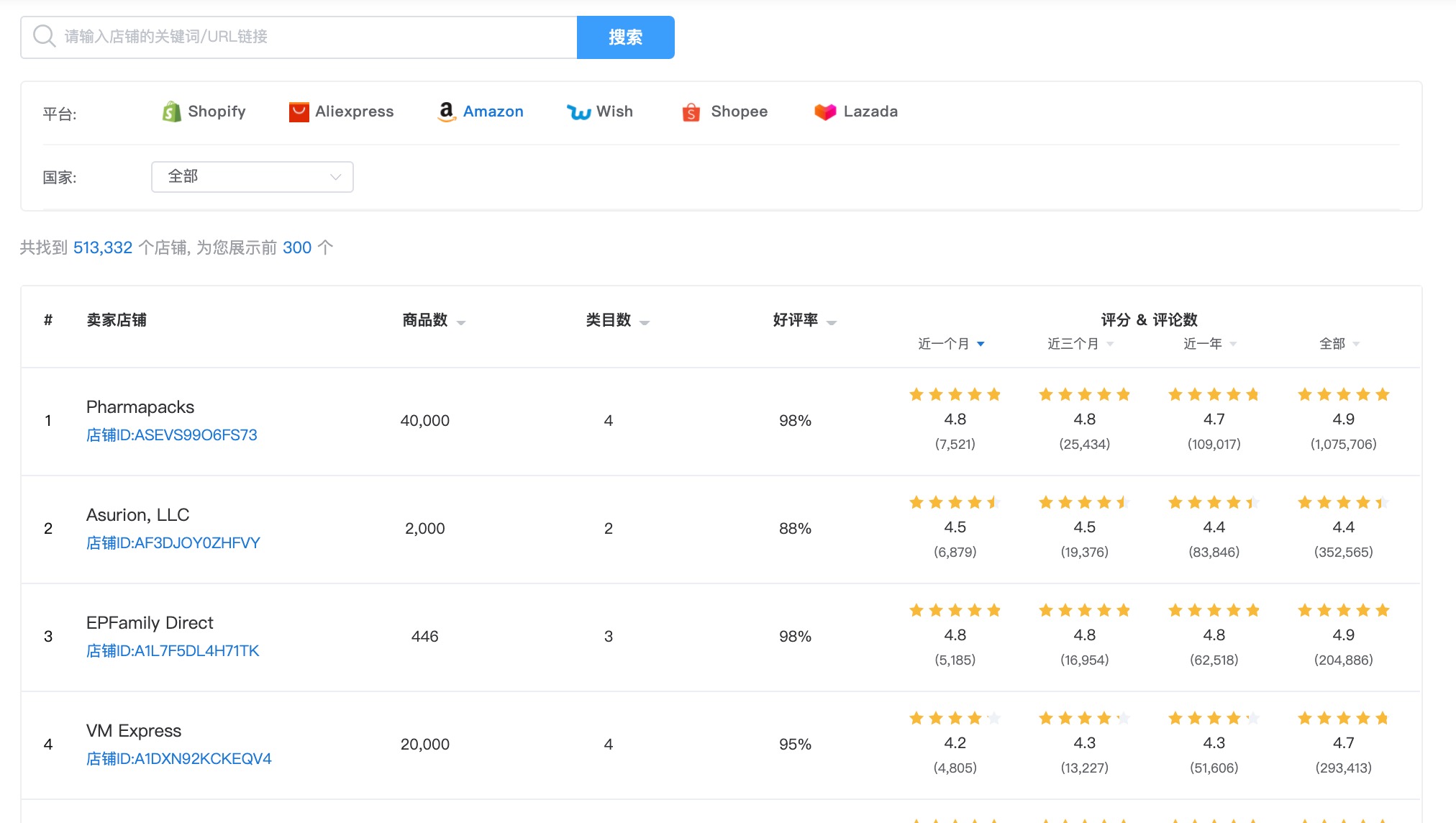Click the search magnifier icon
Image resolution: width=1456 pixels, height=823 pixels.
[x=44, y=36]
